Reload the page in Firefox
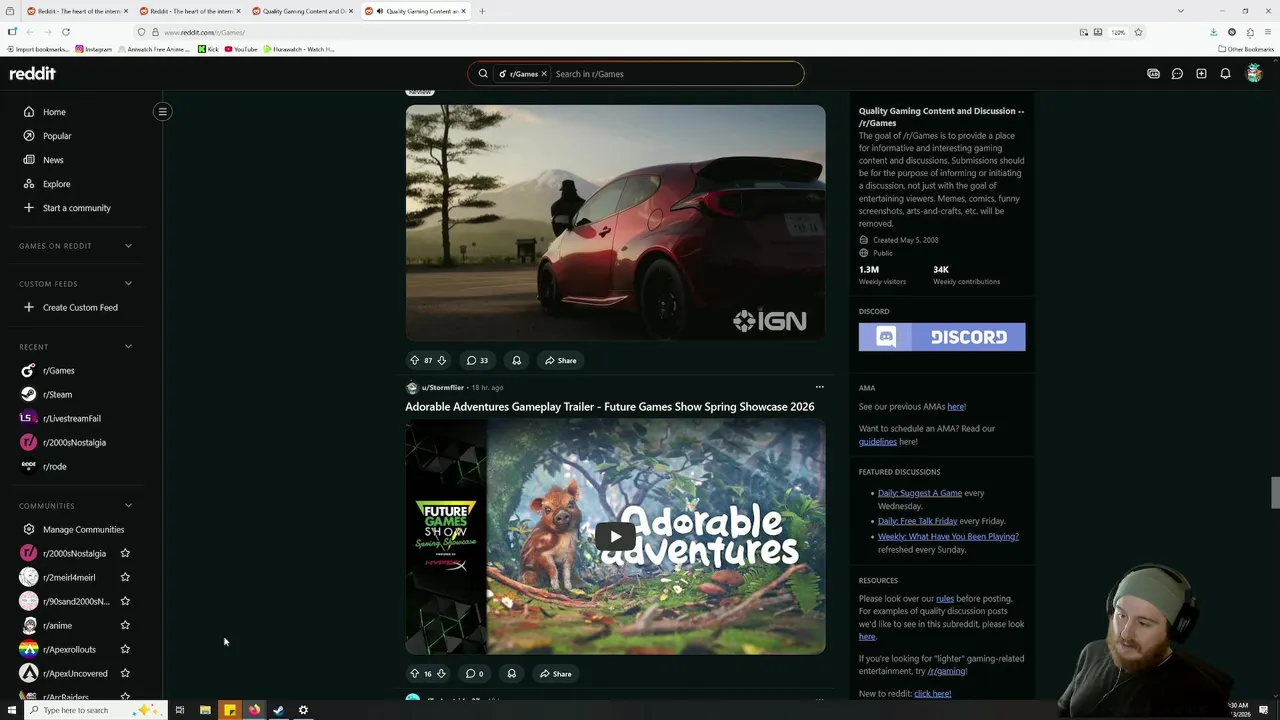The image size is (1280, 720). [66, 32]
